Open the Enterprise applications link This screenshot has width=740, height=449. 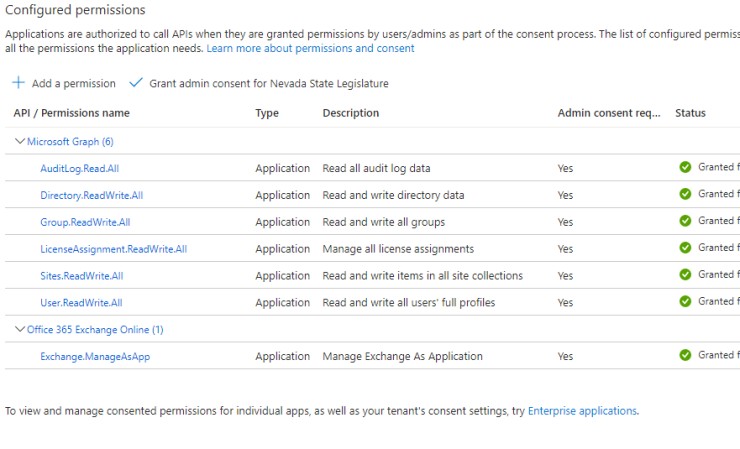[582, 411]
